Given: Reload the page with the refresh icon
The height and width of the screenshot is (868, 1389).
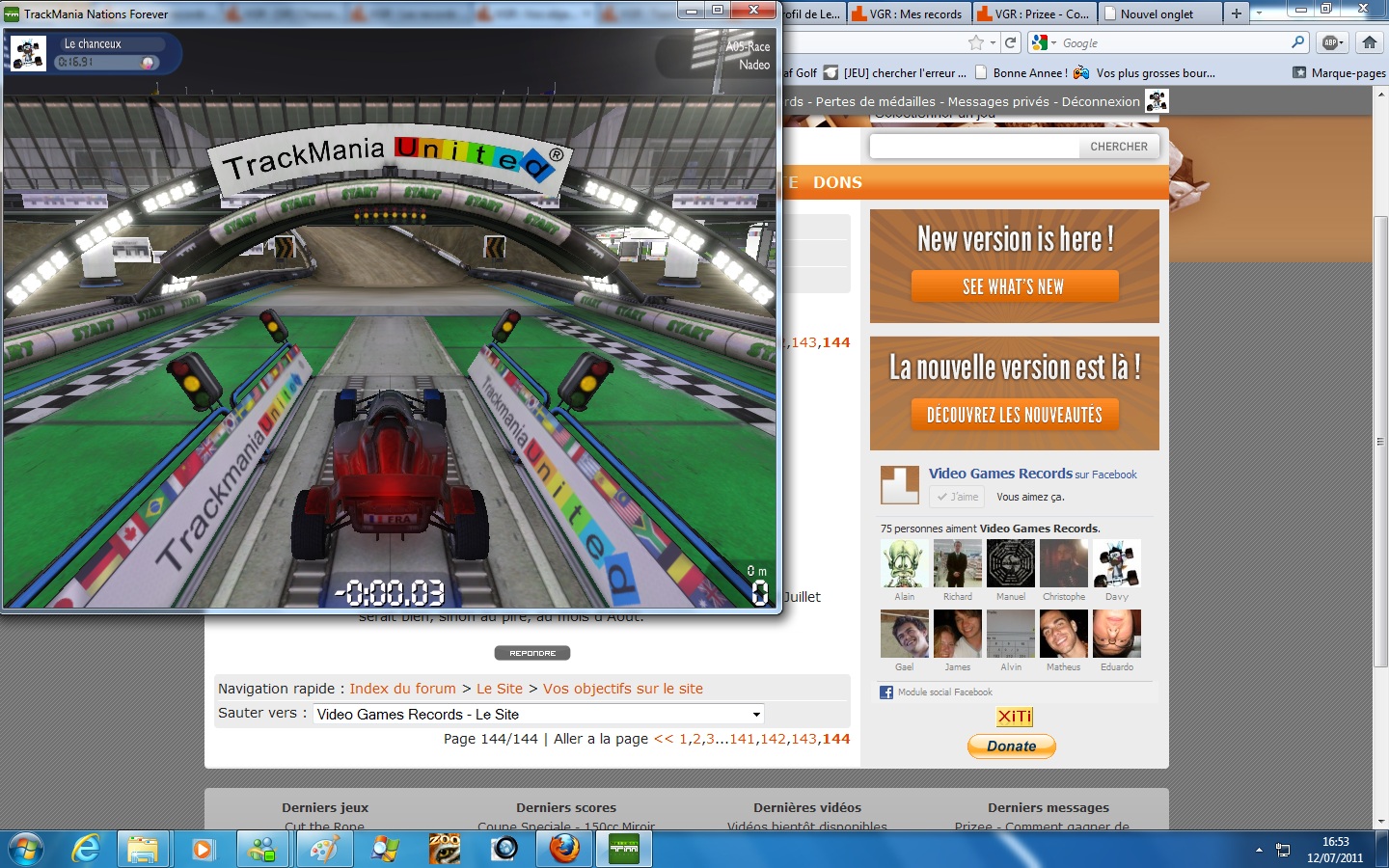Looking at the screenshot, I should pyautogui.click(x=1010, y=42).
